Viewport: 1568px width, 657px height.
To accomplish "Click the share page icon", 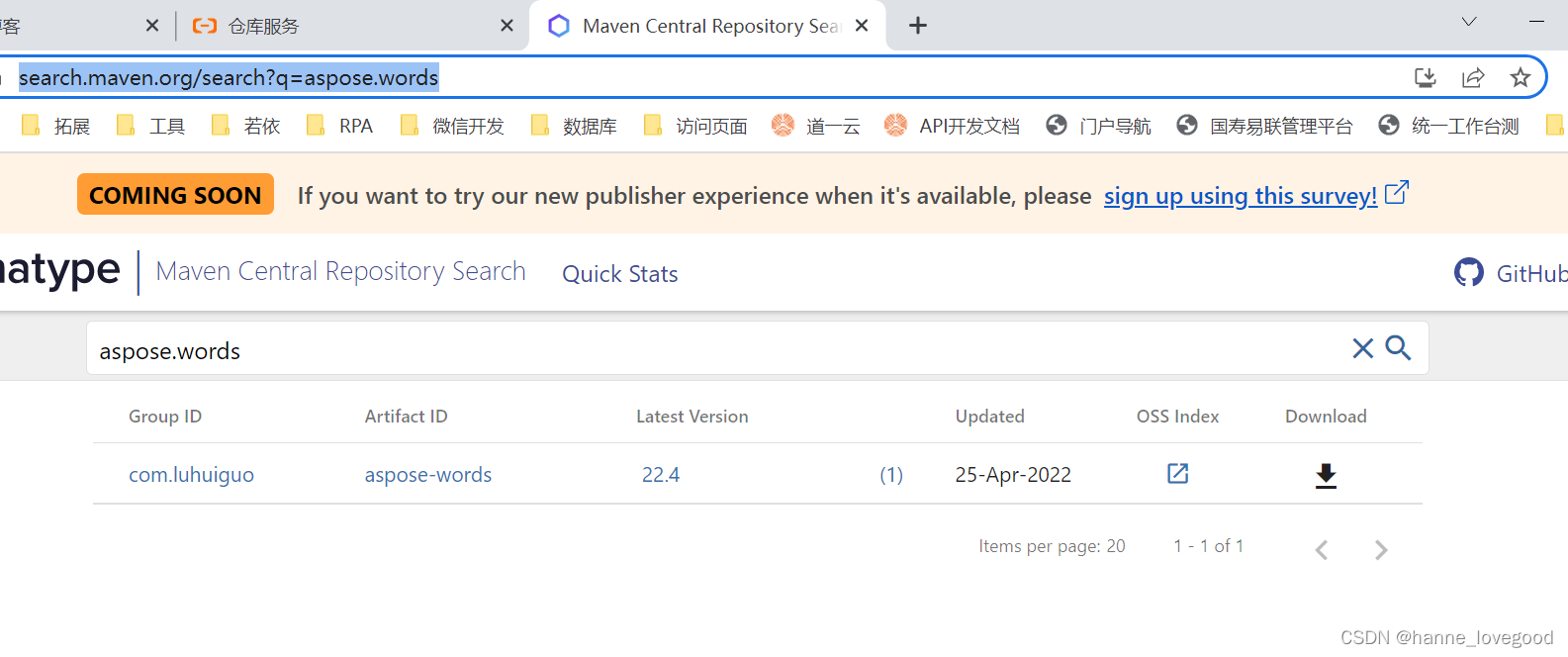I will coord(1473,77).
